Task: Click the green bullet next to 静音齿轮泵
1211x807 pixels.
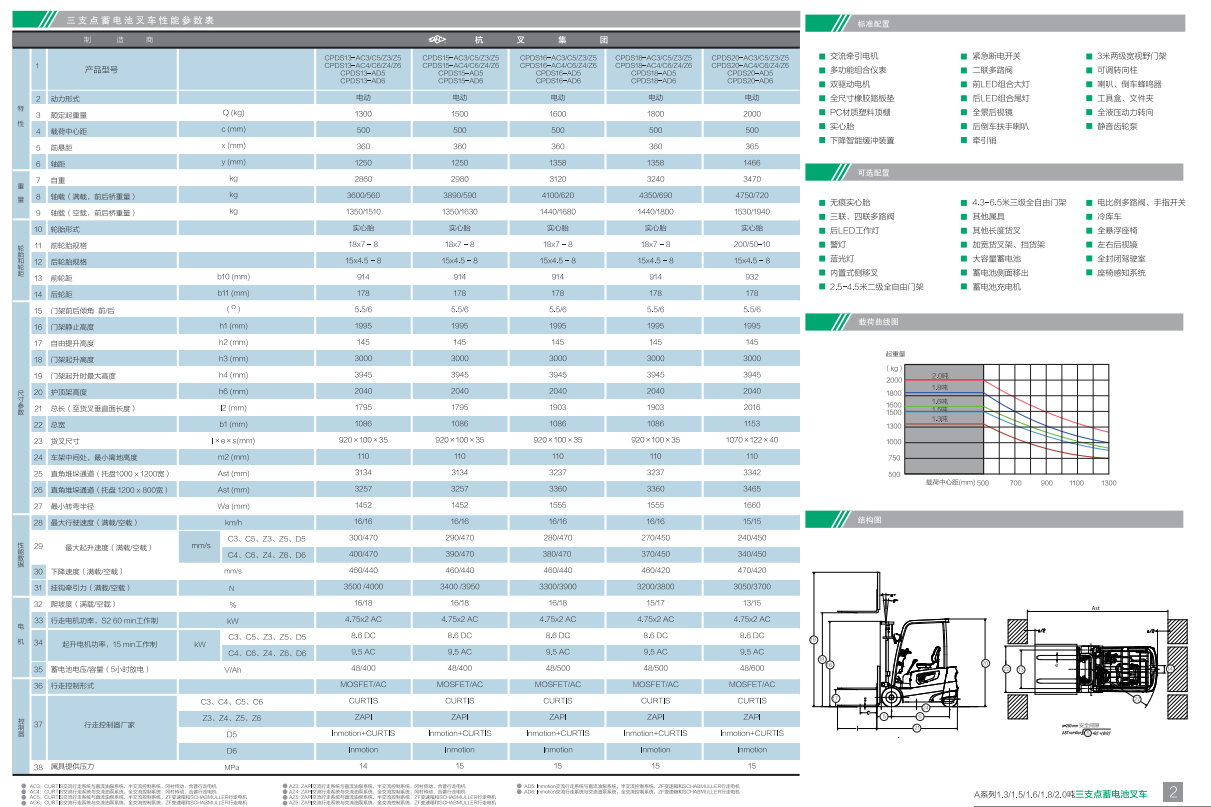Action: [x=1088, y=126]
